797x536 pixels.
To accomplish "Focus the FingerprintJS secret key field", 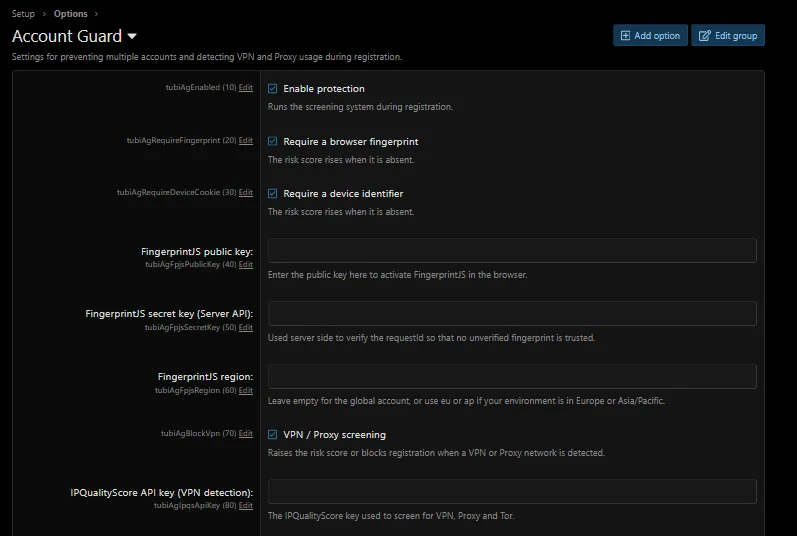I will coord(512,313).
